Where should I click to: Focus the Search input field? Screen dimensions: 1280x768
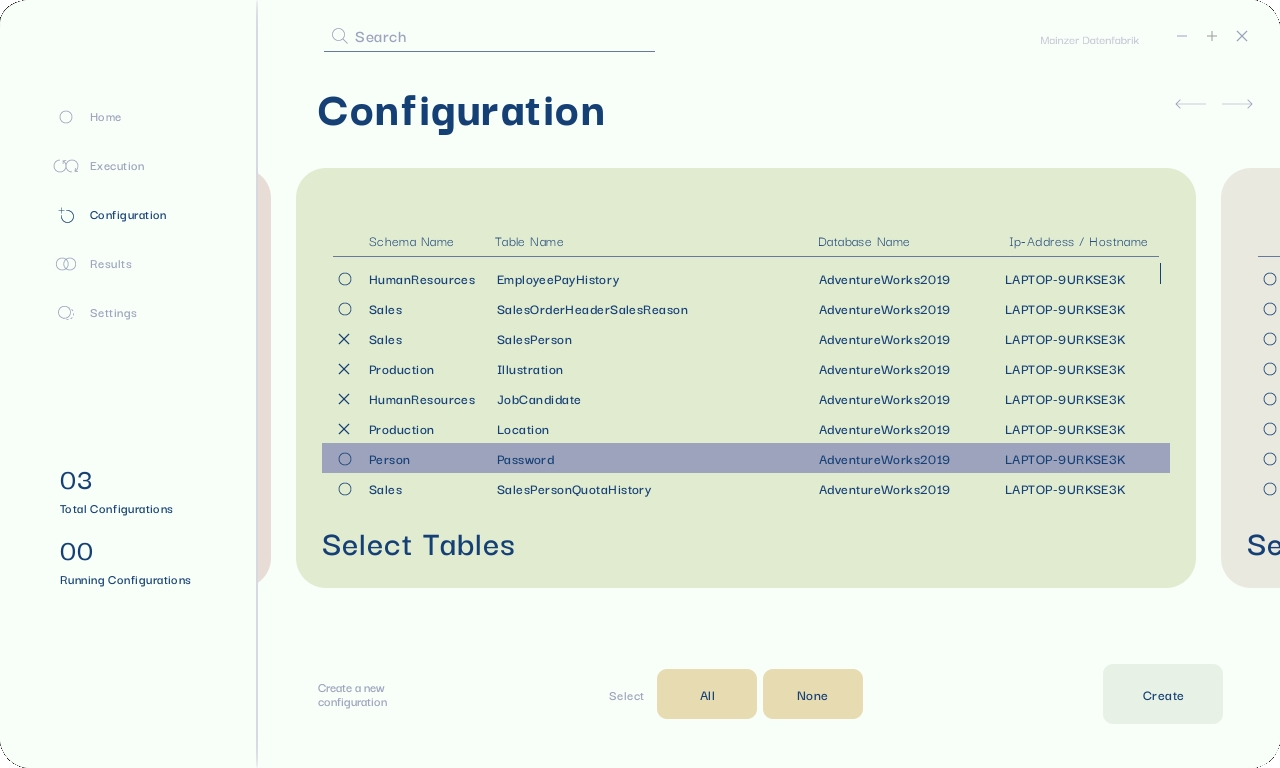point(500,37)
